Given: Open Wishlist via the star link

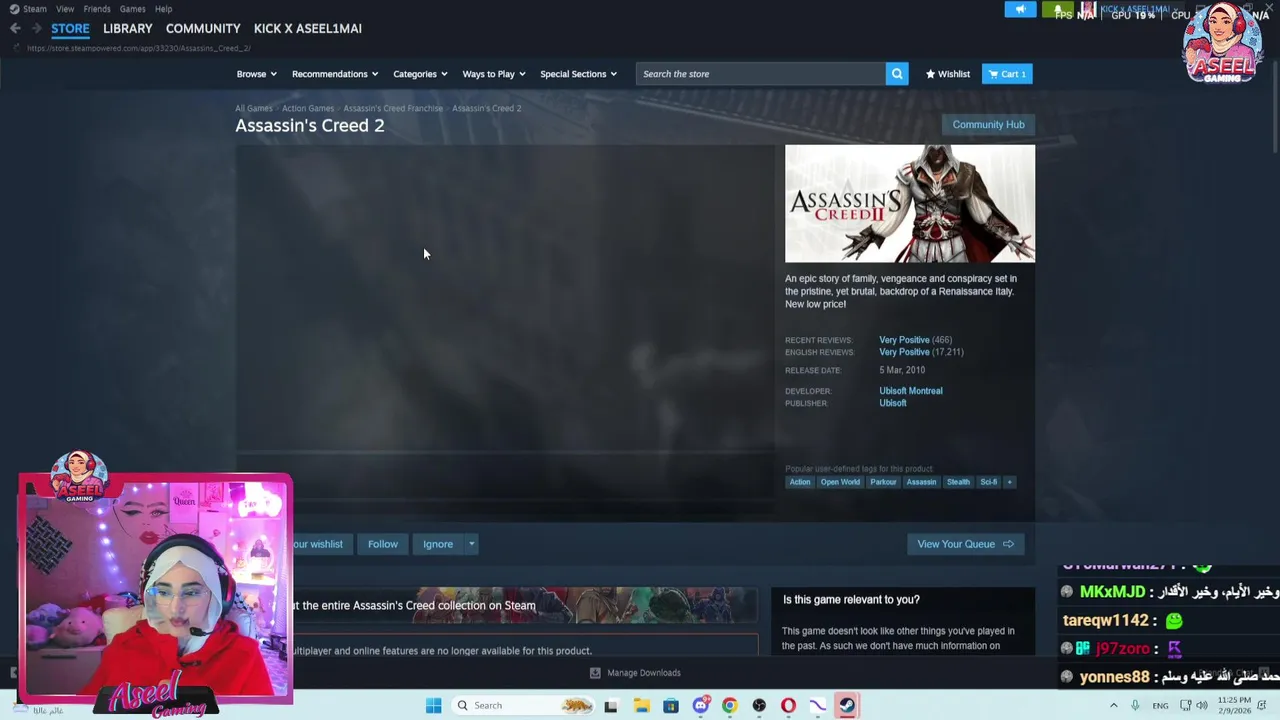Looking at the screenshot, I should [x=948, y=74].
